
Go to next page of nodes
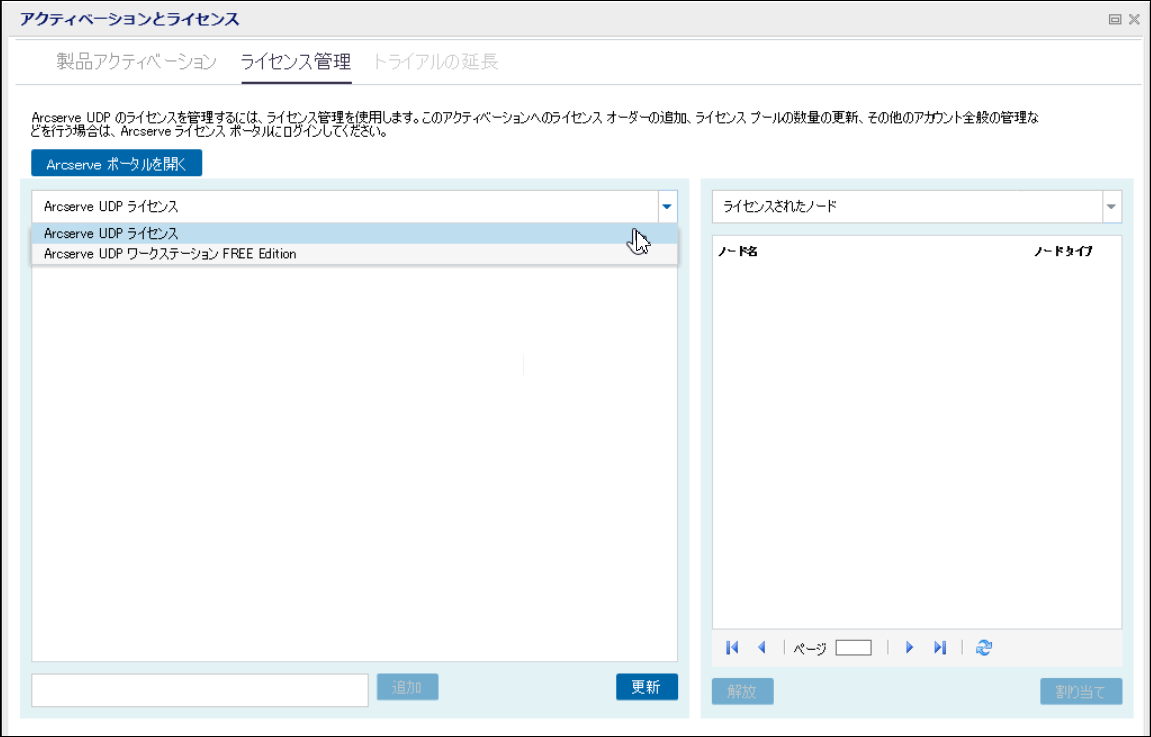[x=909, y=647]
